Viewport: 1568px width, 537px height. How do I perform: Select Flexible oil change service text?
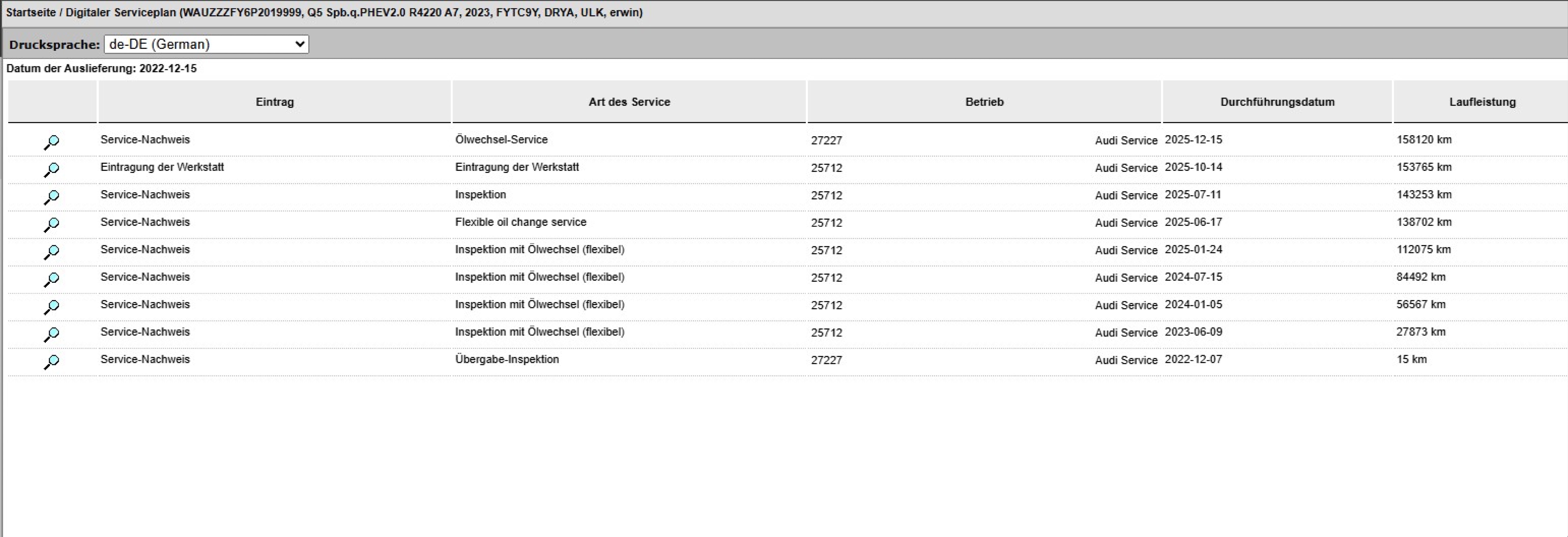[x=520, y=222]
